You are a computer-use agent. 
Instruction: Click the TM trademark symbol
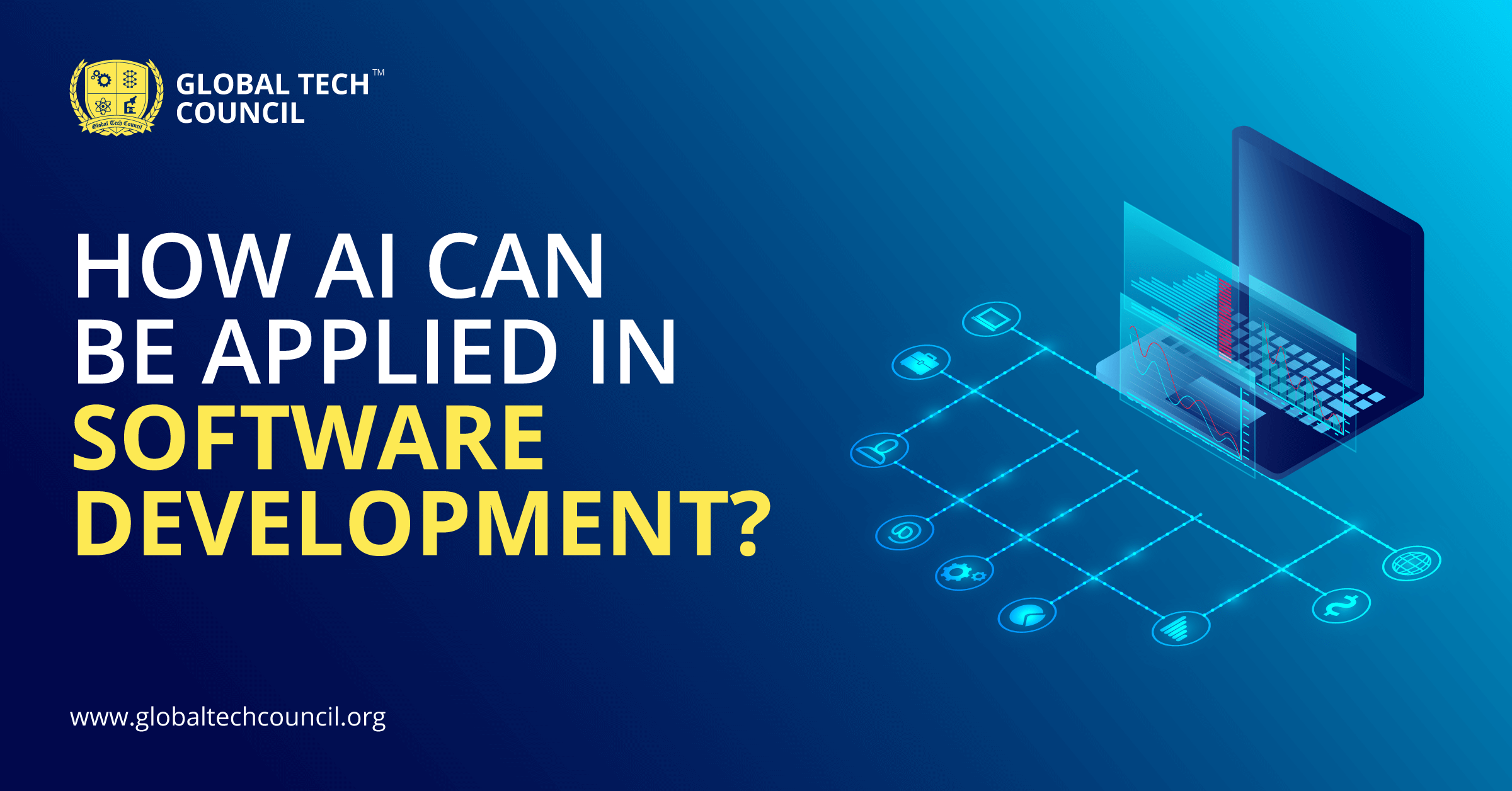pos(379,72)
